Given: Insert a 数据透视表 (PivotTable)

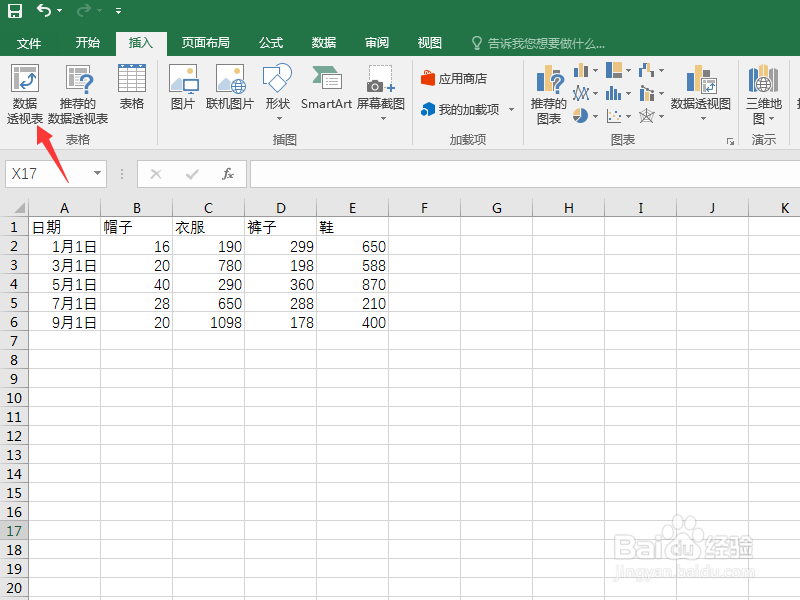Looking at the screenshot, I should [x=24, y=94].
